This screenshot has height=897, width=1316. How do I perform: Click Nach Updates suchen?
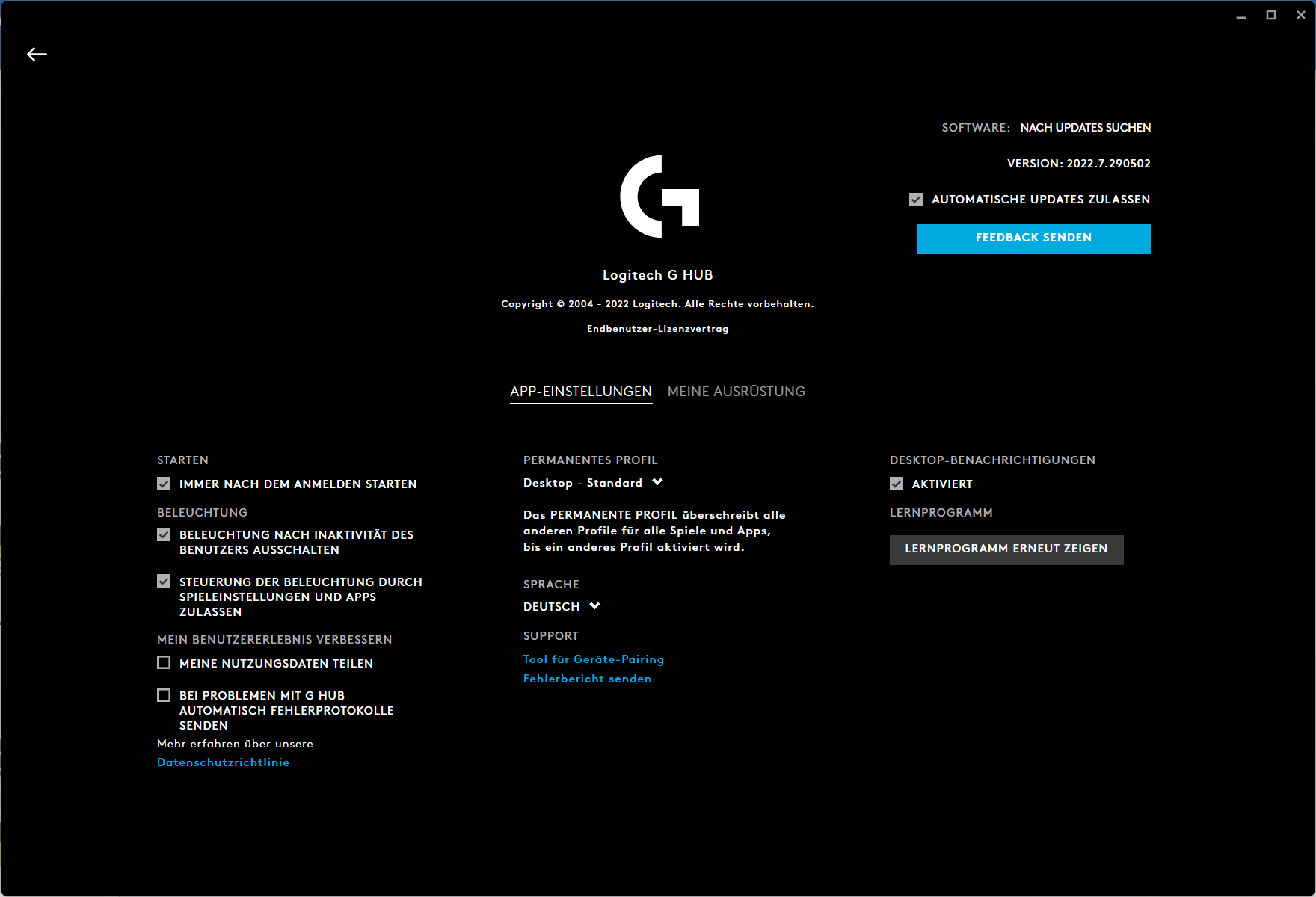click(1086, 128)
